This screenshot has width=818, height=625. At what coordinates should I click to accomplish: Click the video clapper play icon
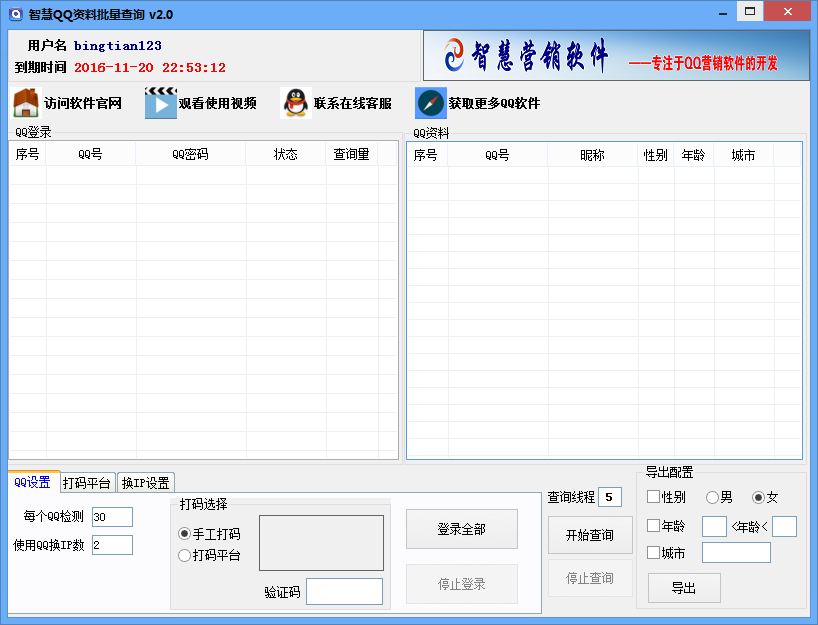(x=160, y=103)
